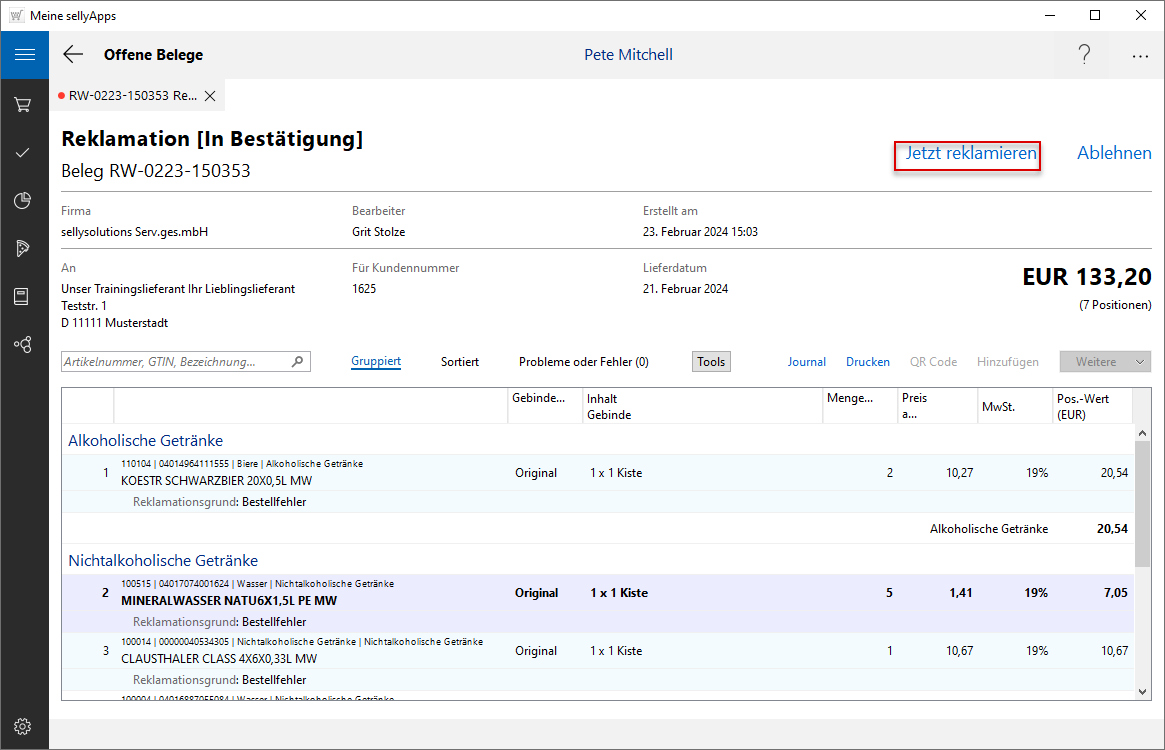1165x750 pixels.
Task: Click the Tools button
Action: (711, 362)
